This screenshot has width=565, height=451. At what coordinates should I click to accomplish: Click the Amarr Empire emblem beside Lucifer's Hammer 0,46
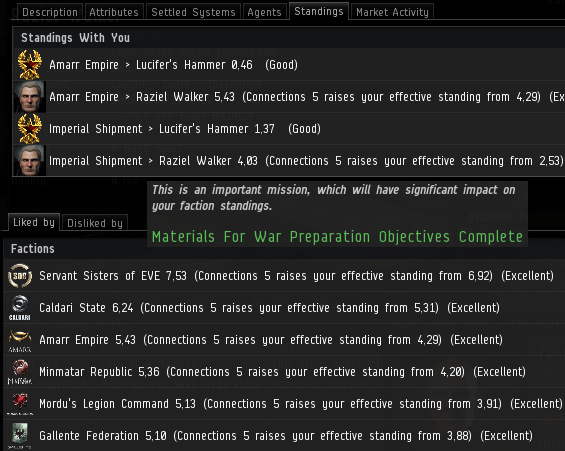pos(30,65)
